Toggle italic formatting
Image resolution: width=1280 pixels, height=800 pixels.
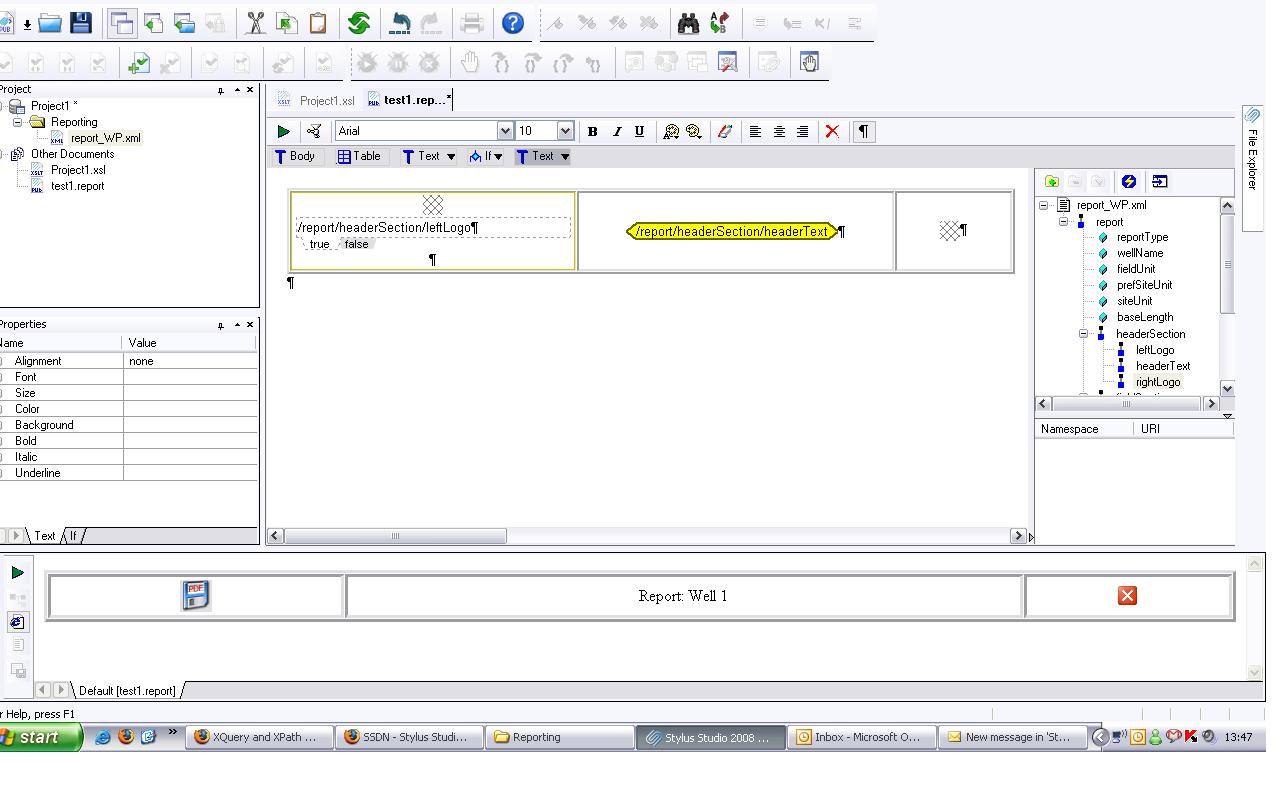(x=616, y=131)
